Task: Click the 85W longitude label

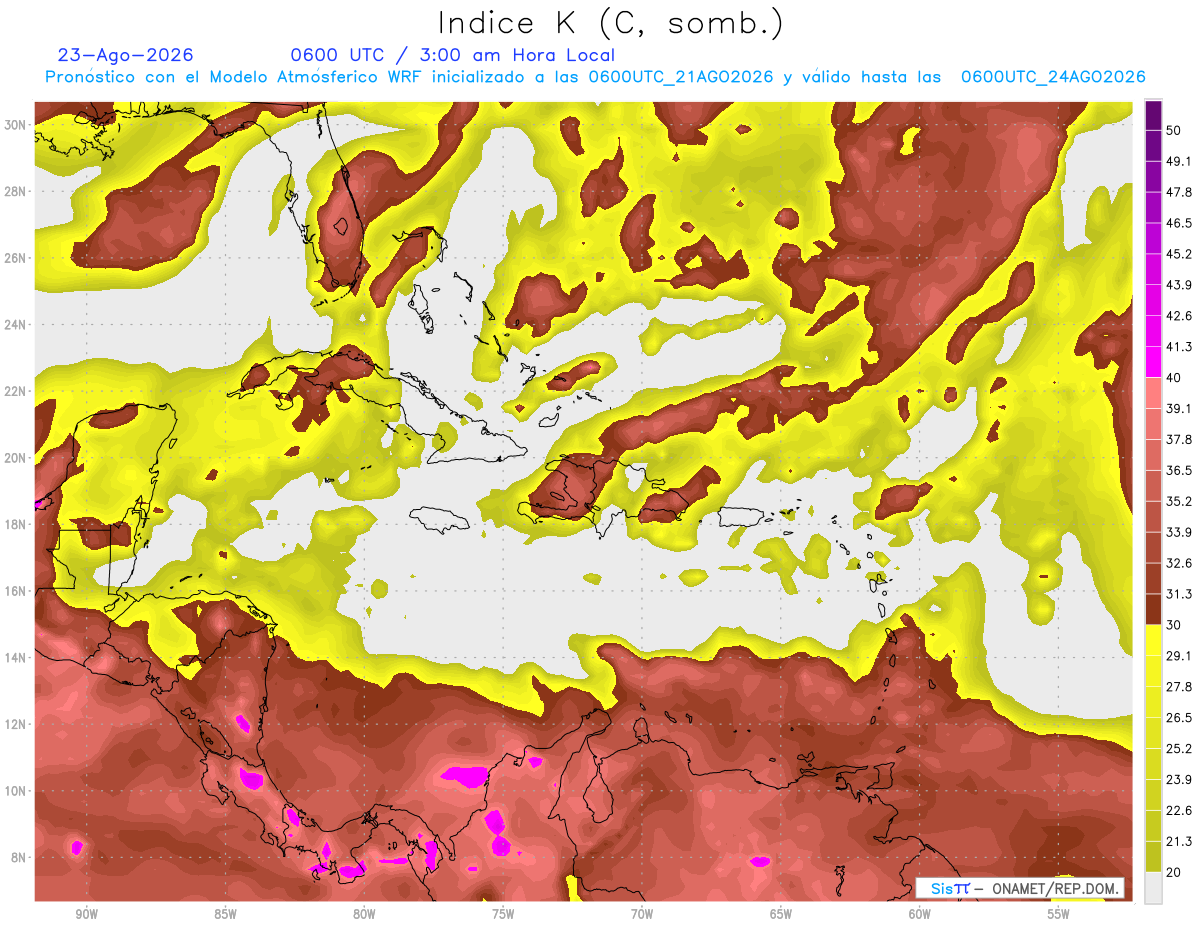Action: pyautogui.click(x=225, y=914)
